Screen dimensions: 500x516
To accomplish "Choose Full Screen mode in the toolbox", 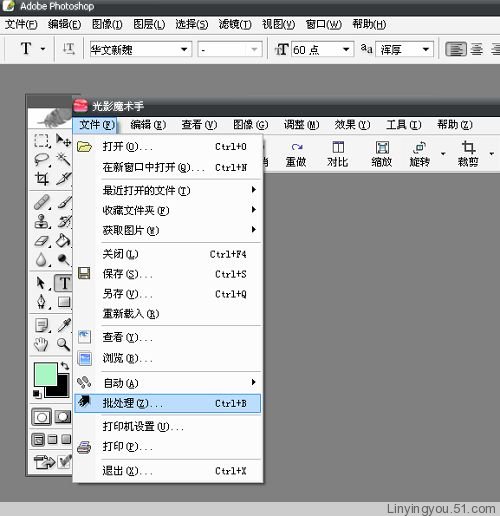I will pyautogui.click(x=66, y=439).
